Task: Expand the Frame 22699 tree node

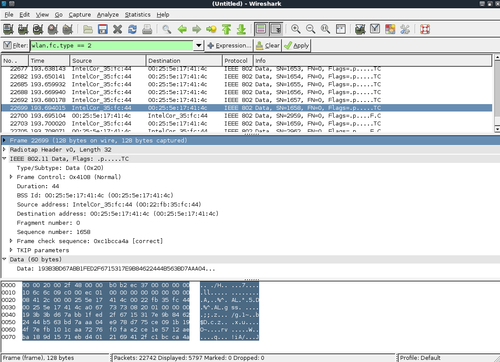Action: (x=4, y=140)
